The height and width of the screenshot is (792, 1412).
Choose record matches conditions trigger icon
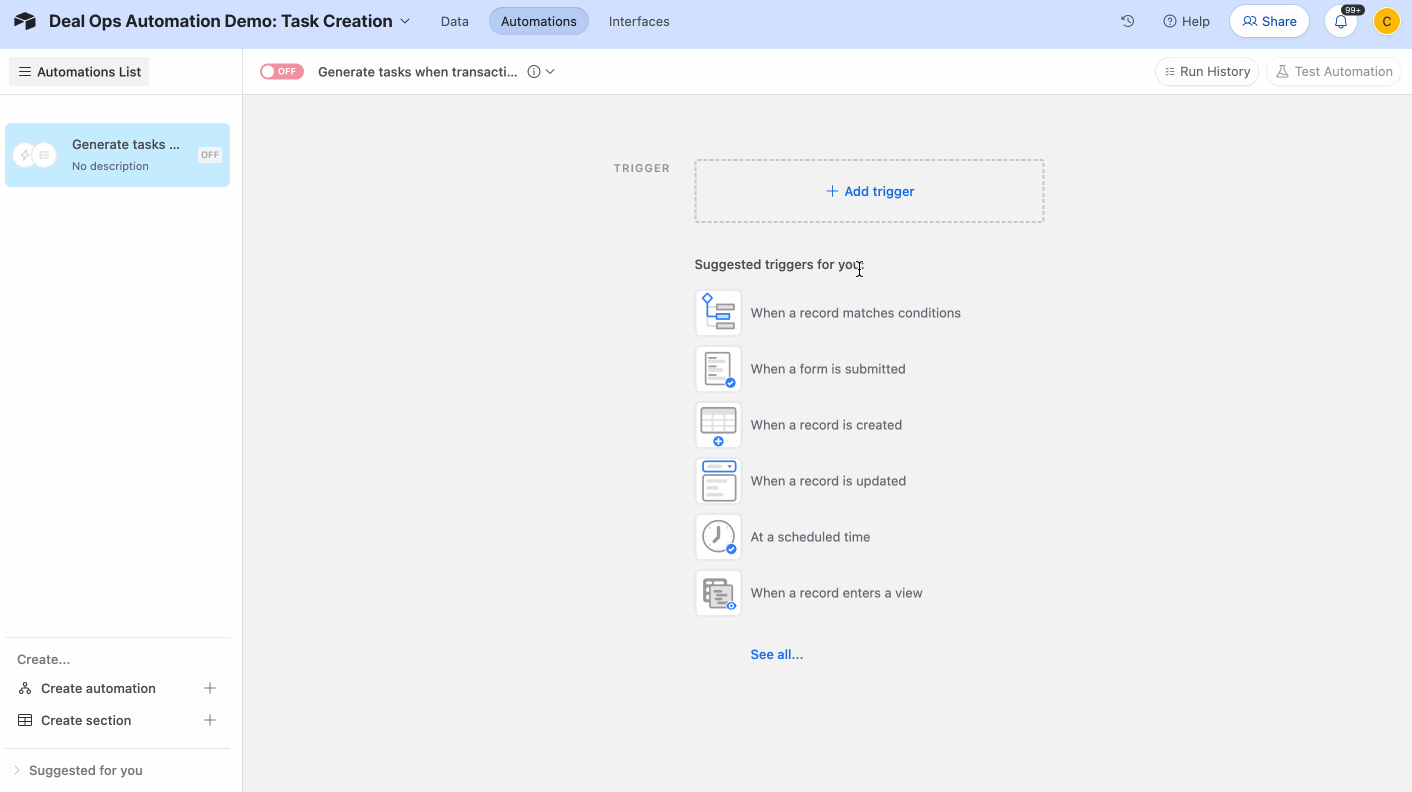pos(718,313)
